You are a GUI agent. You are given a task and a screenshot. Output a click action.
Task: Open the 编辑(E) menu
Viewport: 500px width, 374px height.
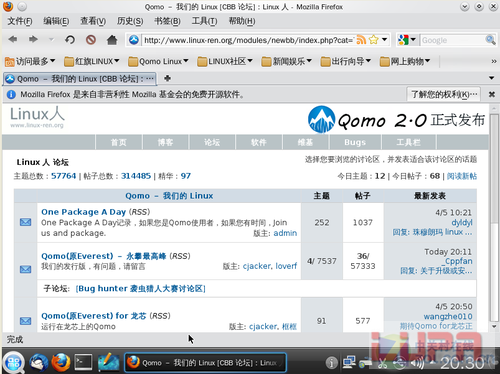(x=56, y=21)
